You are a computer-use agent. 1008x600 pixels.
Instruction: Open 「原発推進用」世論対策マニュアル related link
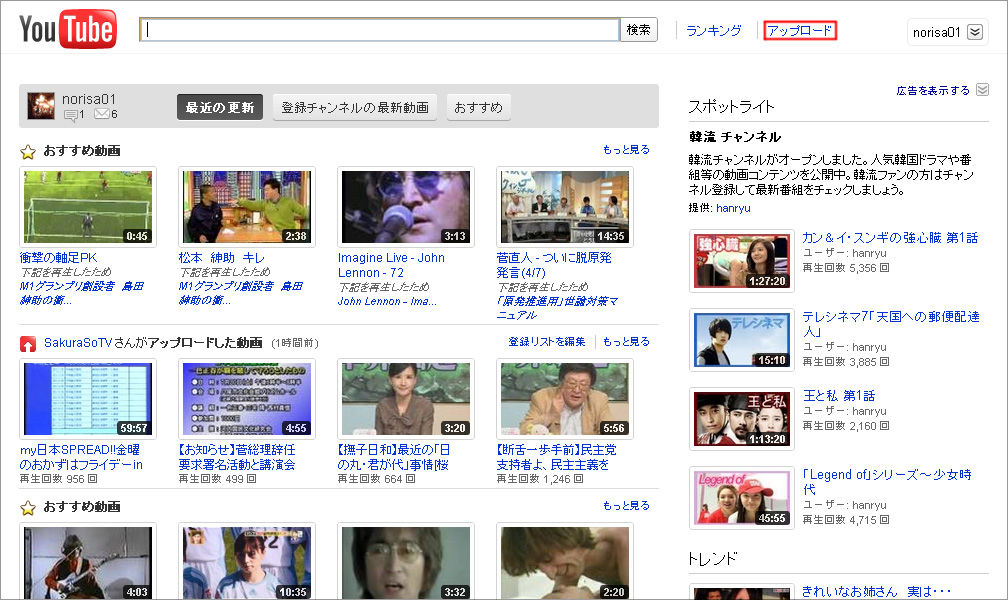557,308
